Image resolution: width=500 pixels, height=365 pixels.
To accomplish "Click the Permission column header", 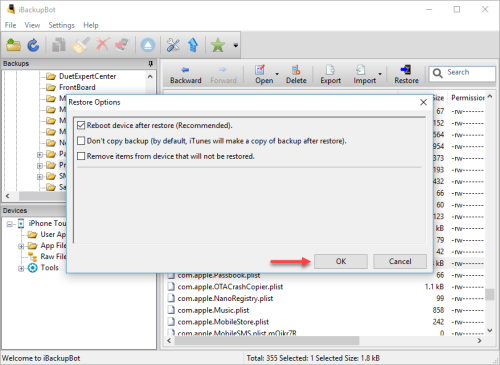I will coord(468,98).
